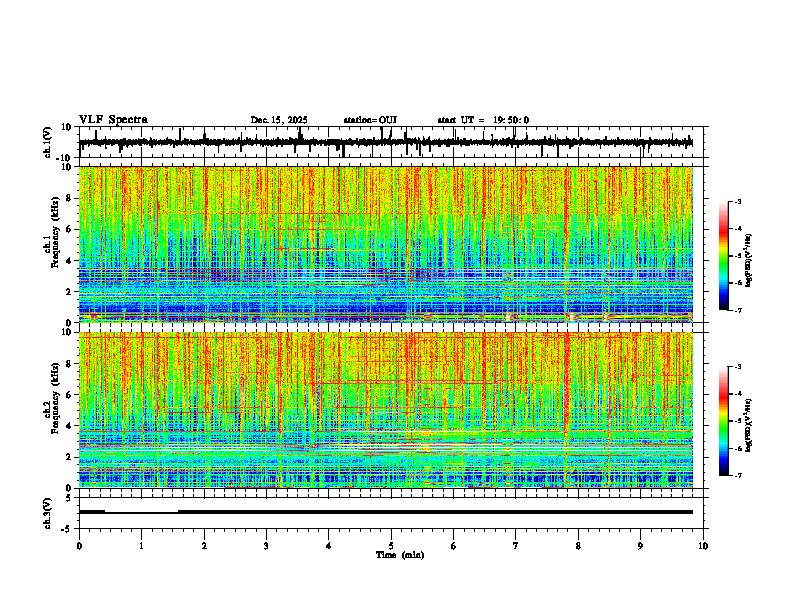The image size is (792, 612).
Task: Select the date "Dec. 15, 2025"
Action: tap(279, 120)
